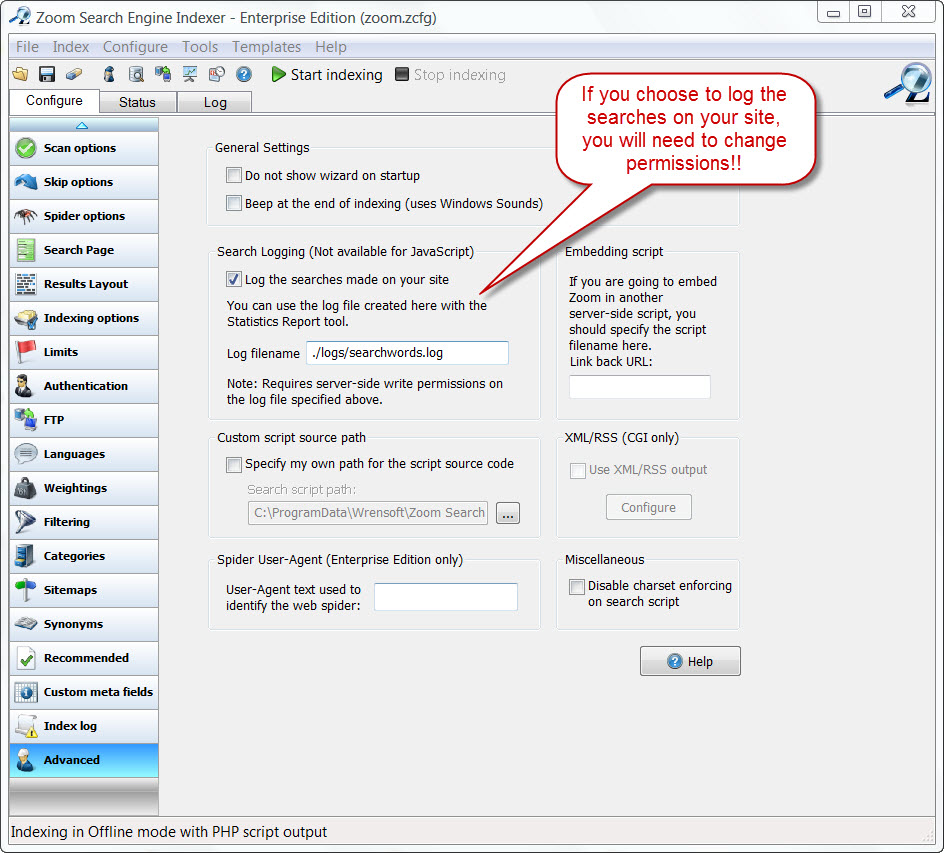Click the calendar-and-clock scheduler toolbar icon
Image resolution: width=944 pixels, height=853 pixels.
coord(217,74)
